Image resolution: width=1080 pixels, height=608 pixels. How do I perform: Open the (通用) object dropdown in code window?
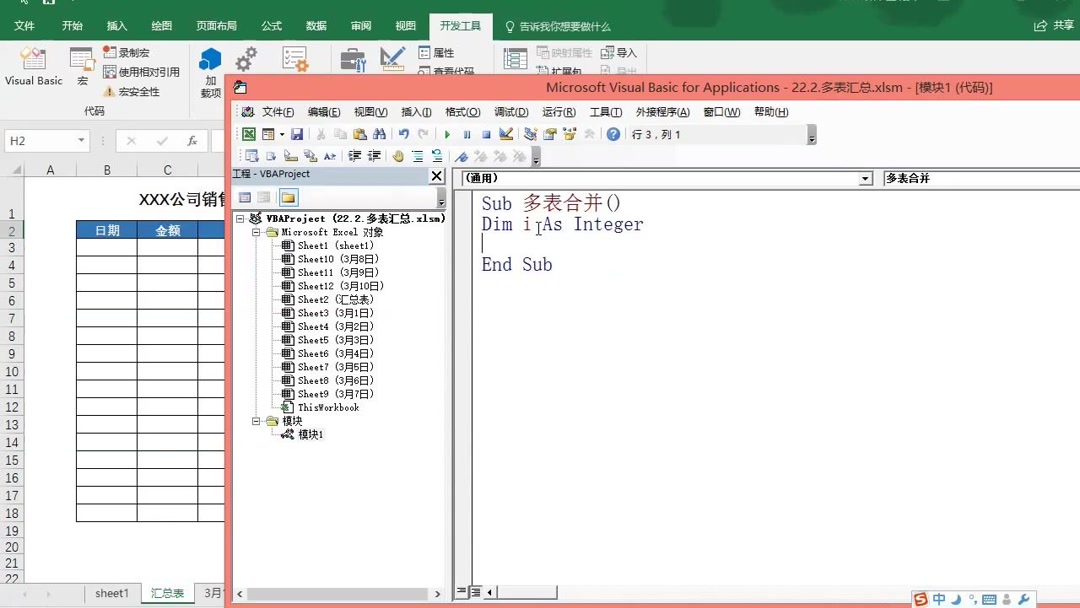866,177
